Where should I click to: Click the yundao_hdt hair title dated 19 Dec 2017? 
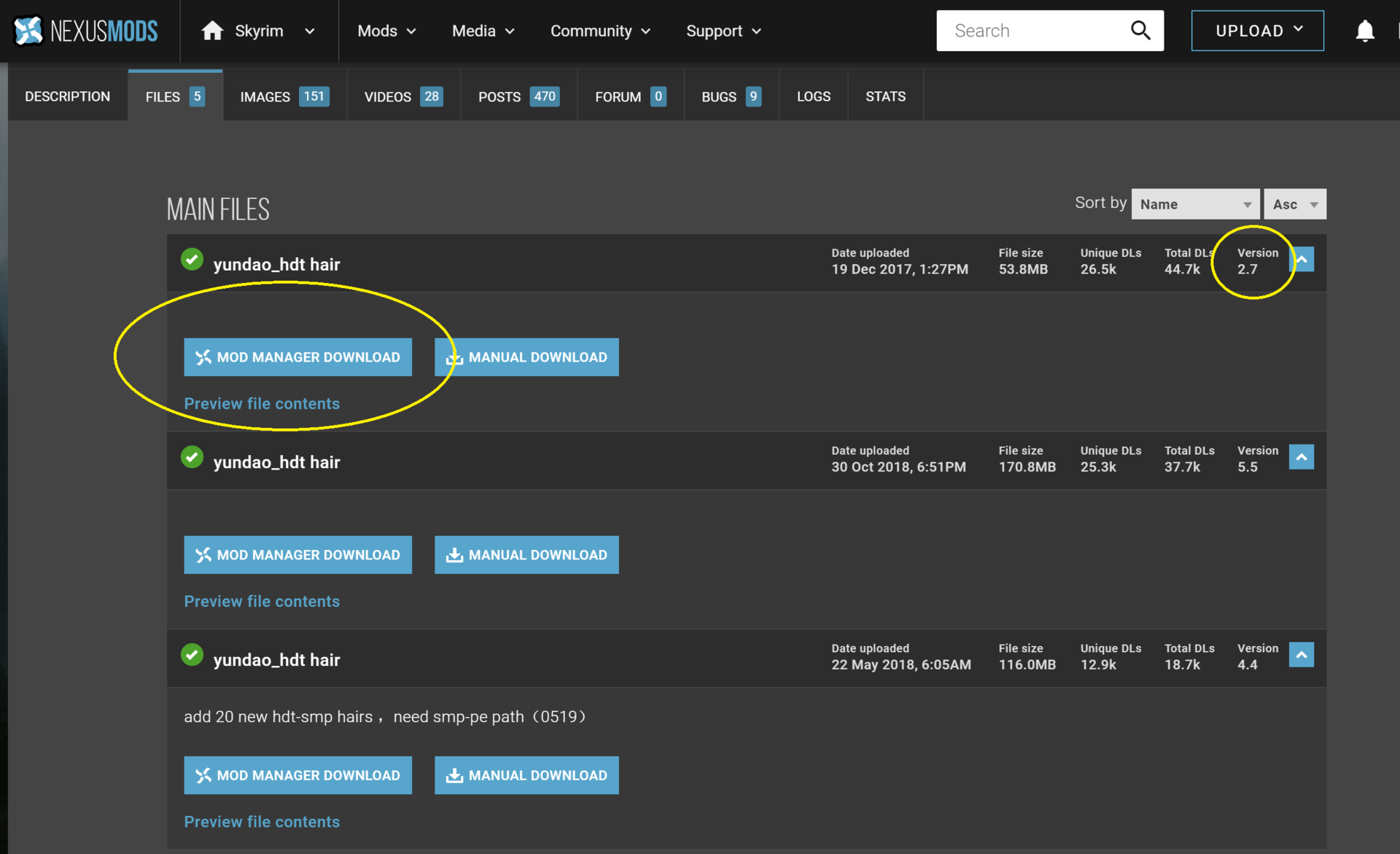(x=276, y=265)
